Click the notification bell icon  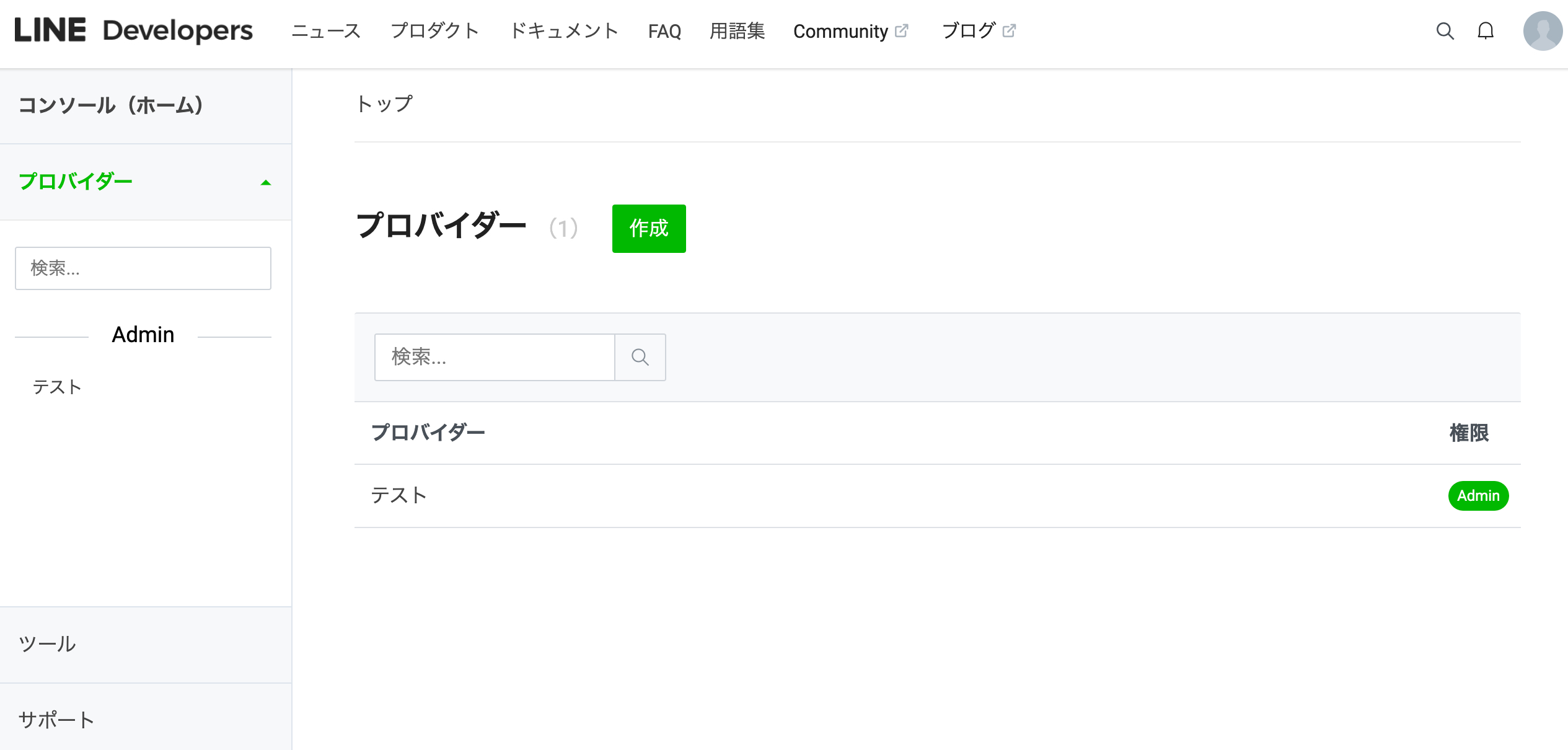coord(1486,31)
